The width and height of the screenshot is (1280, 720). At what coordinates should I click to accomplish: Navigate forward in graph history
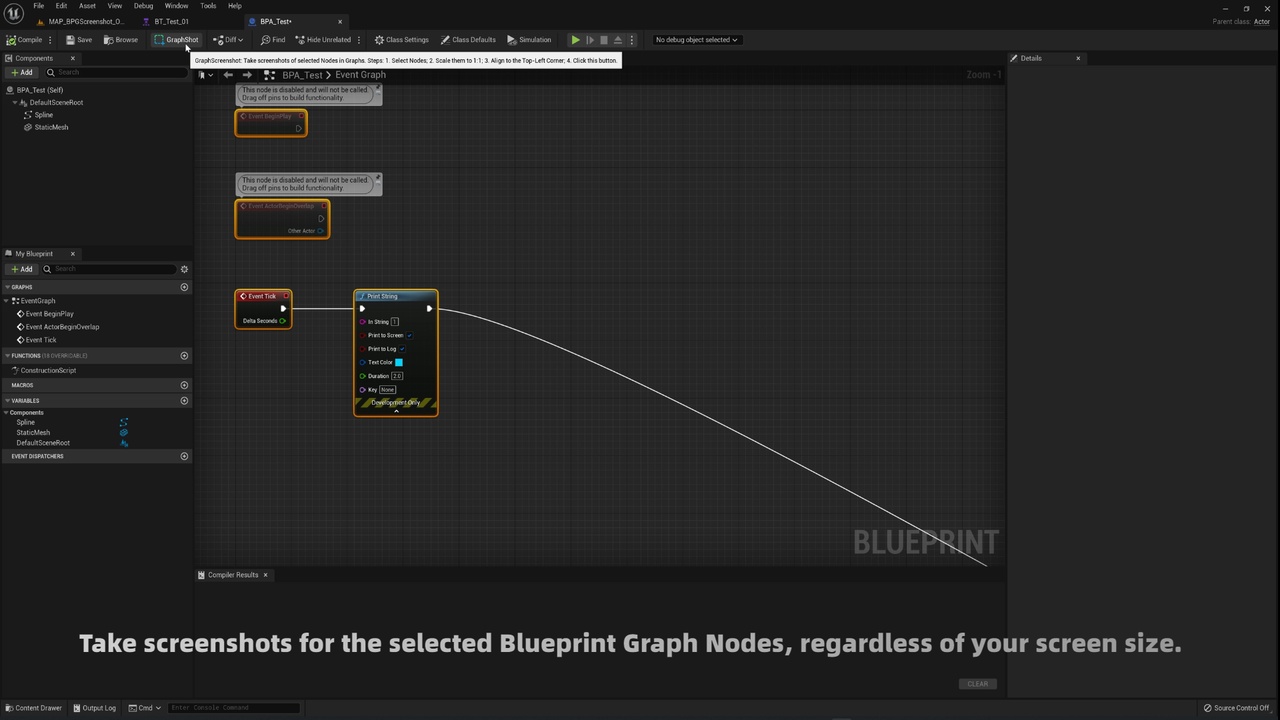(x=247, y=75)
